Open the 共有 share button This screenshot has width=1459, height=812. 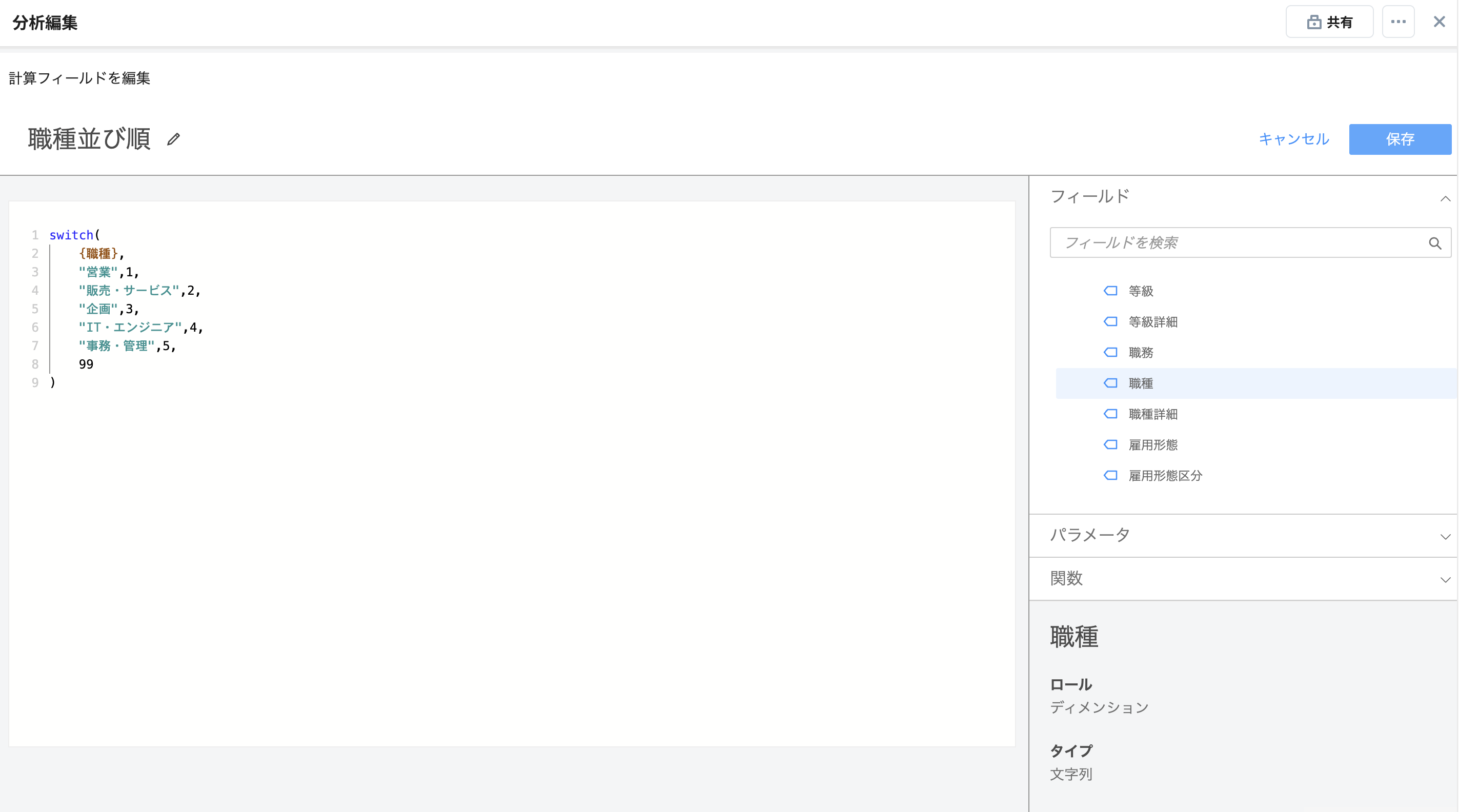1329,22
